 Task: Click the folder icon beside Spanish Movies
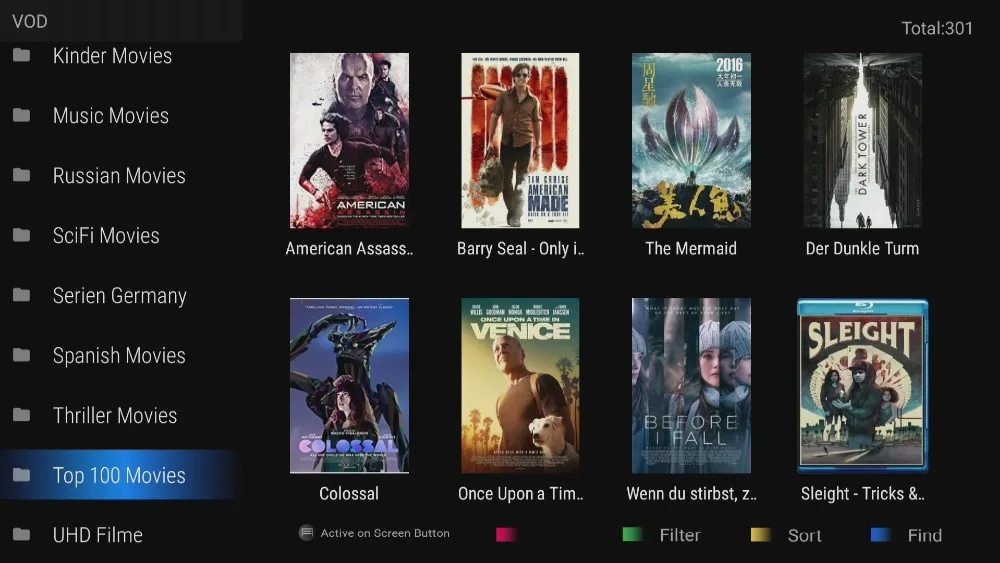[x=22, y=355]
